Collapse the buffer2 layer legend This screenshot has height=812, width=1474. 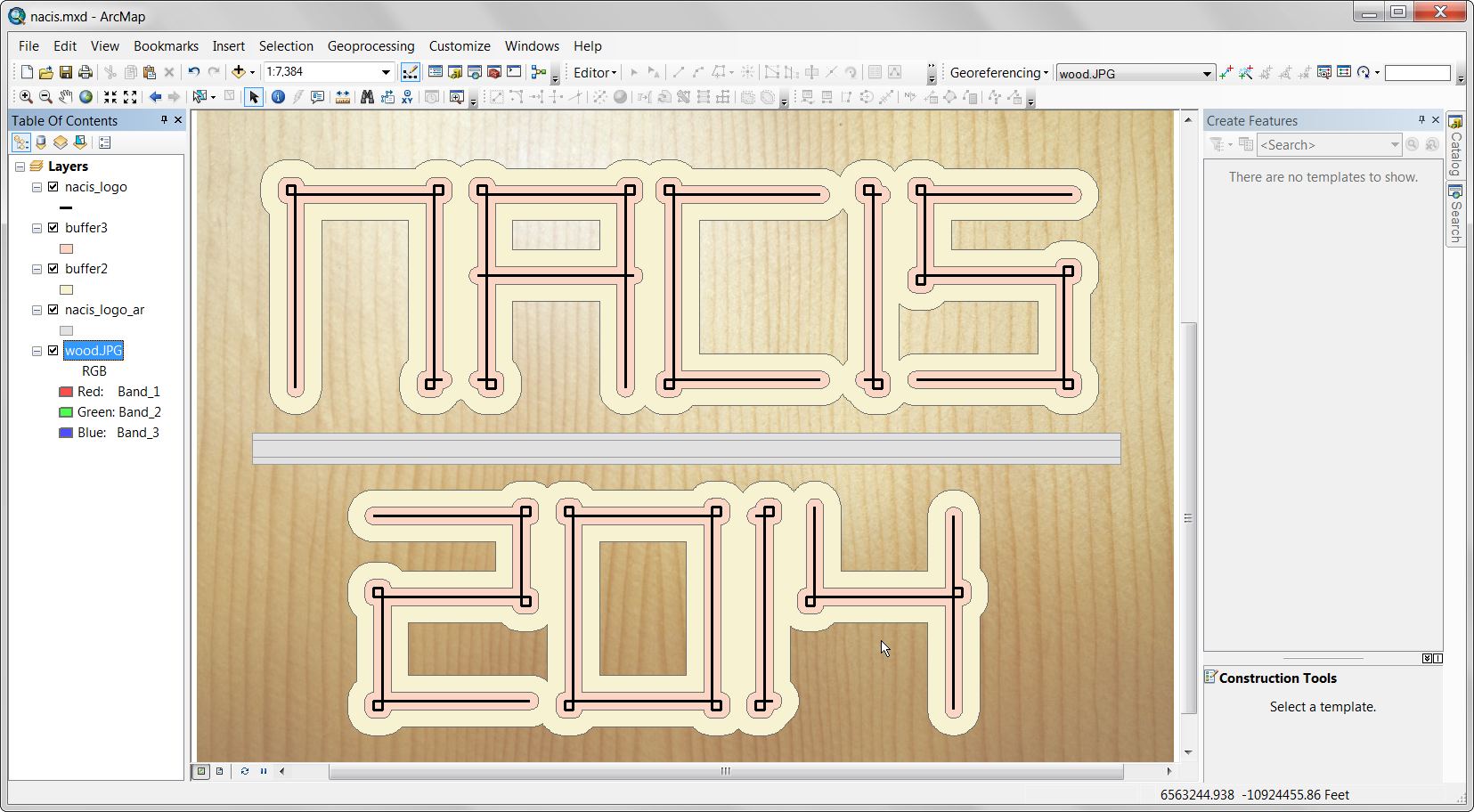(37, 269)
